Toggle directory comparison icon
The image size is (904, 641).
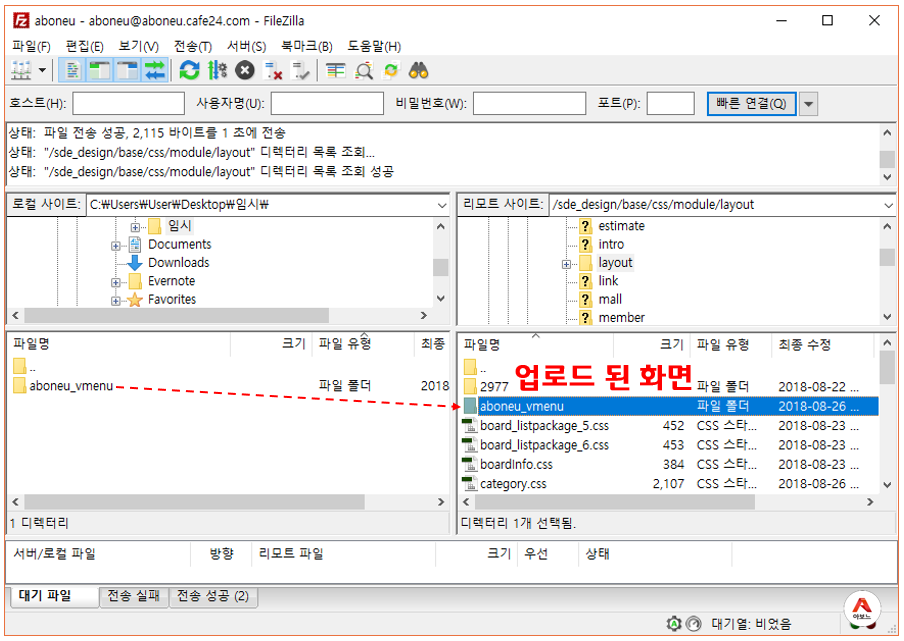(x=364, y=71)
